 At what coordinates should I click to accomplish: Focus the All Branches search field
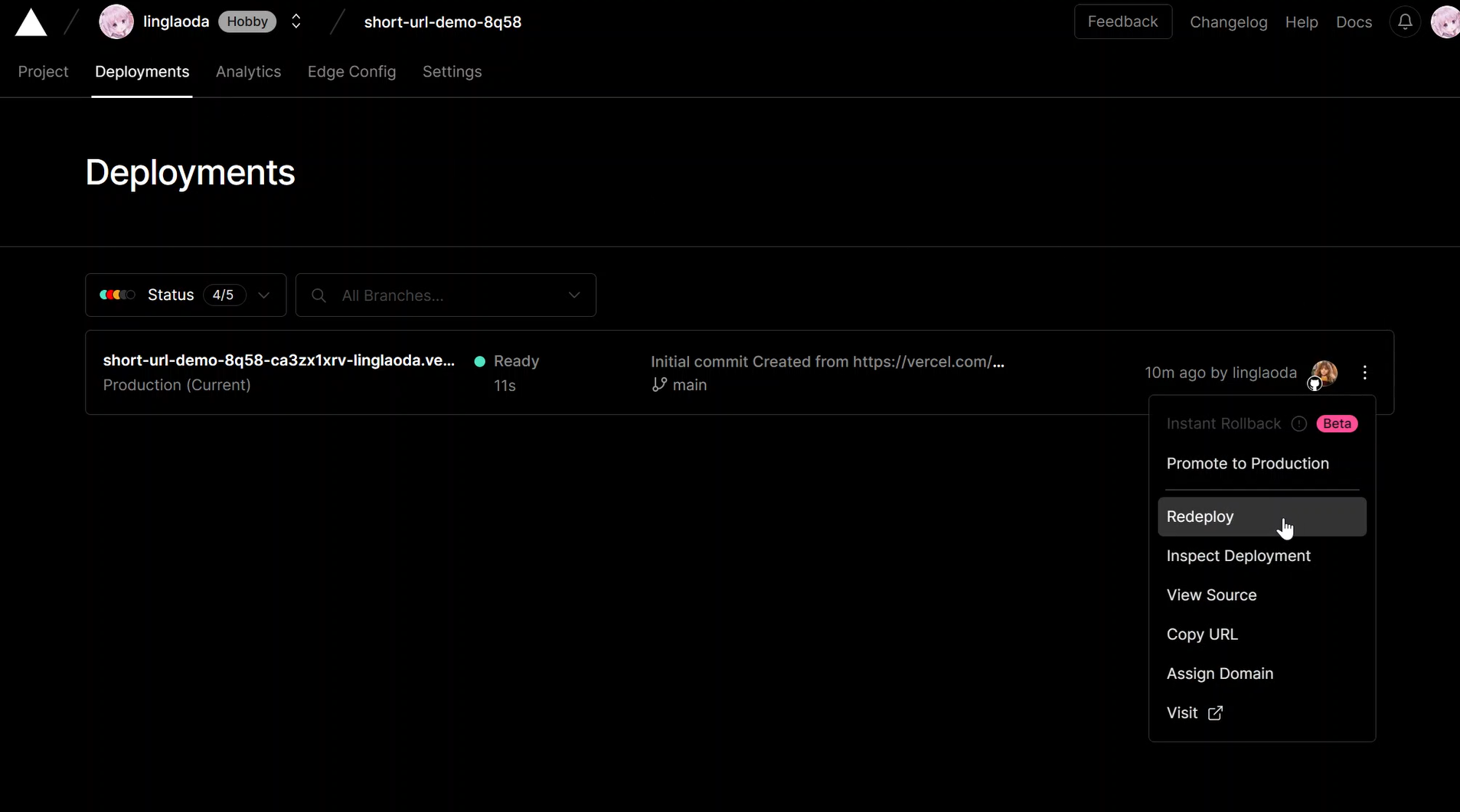(446, 295)
